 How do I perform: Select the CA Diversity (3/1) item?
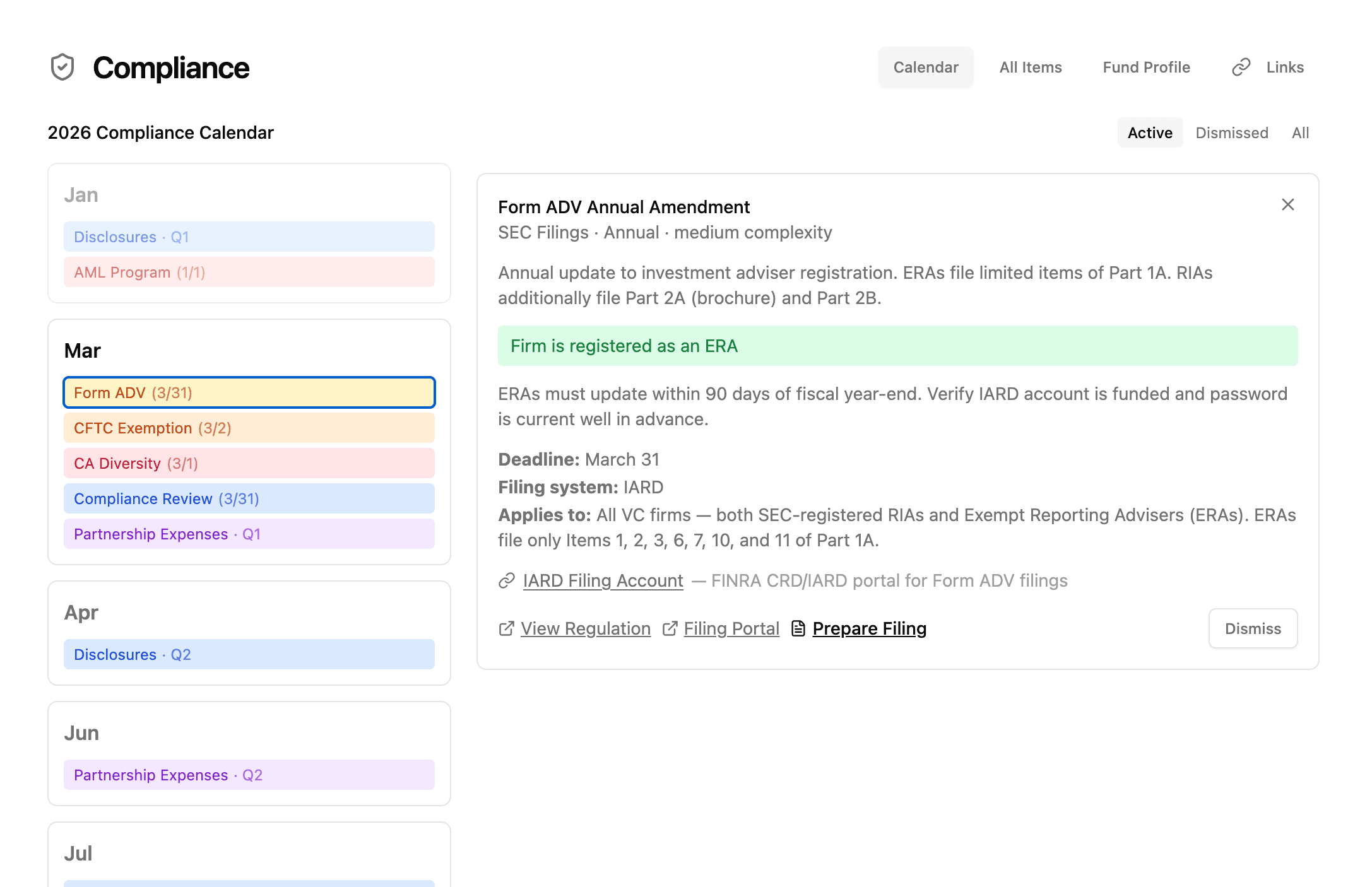[249, 463]
